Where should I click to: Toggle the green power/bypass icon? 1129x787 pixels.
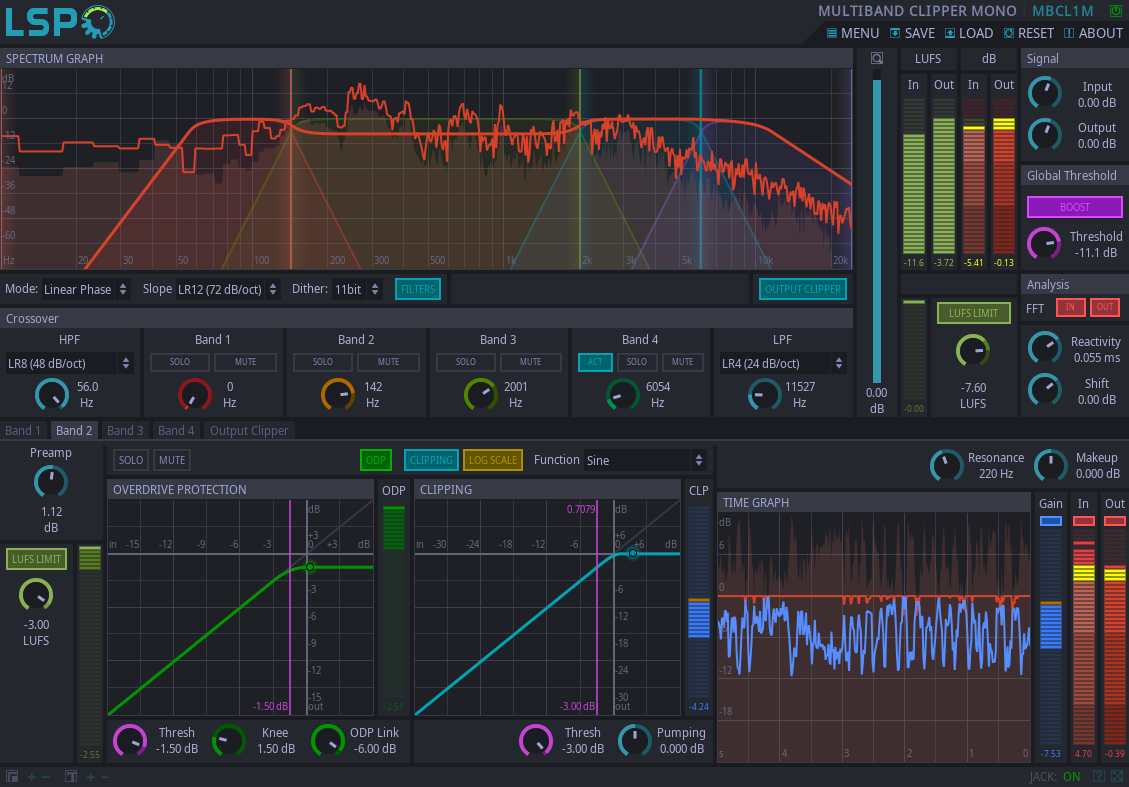click(1115, 11)
